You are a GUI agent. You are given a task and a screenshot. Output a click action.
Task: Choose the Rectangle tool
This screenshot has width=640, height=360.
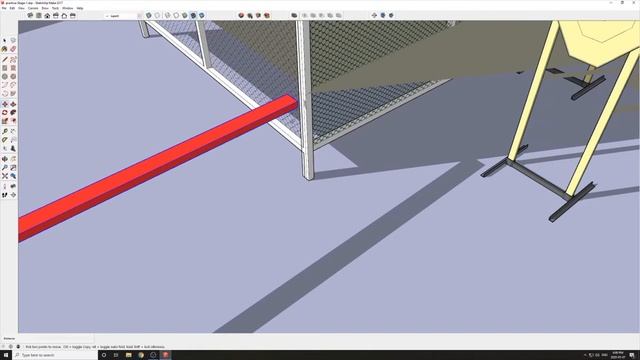pos(4,68)
